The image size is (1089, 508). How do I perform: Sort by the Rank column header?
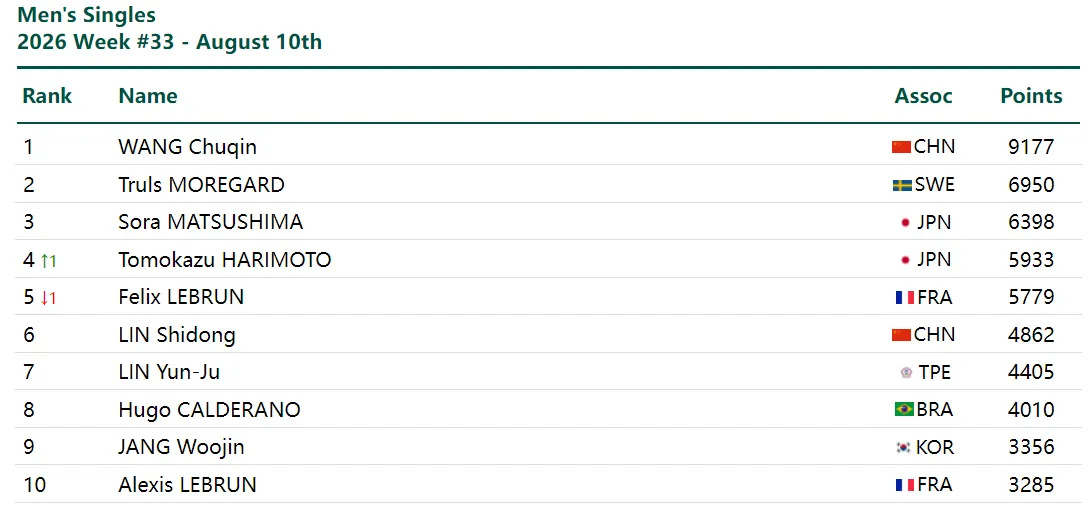pos(47,95)
